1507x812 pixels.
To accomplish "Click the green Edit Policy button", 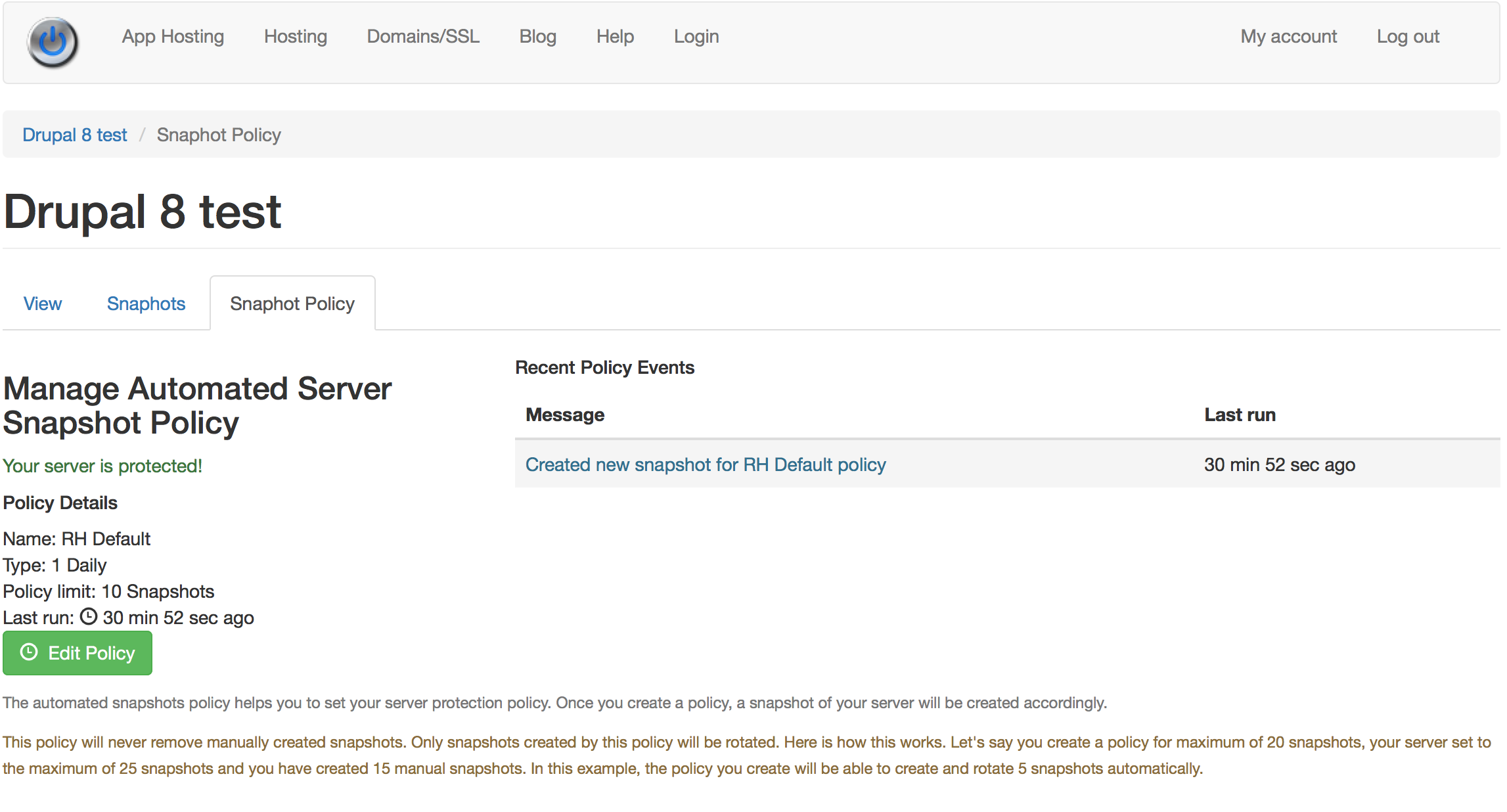I will click(x=78, y=653).
